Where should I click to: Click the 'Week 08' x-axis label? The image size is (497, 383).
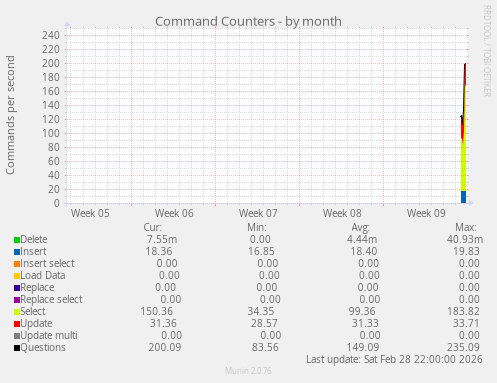point(342,213)
